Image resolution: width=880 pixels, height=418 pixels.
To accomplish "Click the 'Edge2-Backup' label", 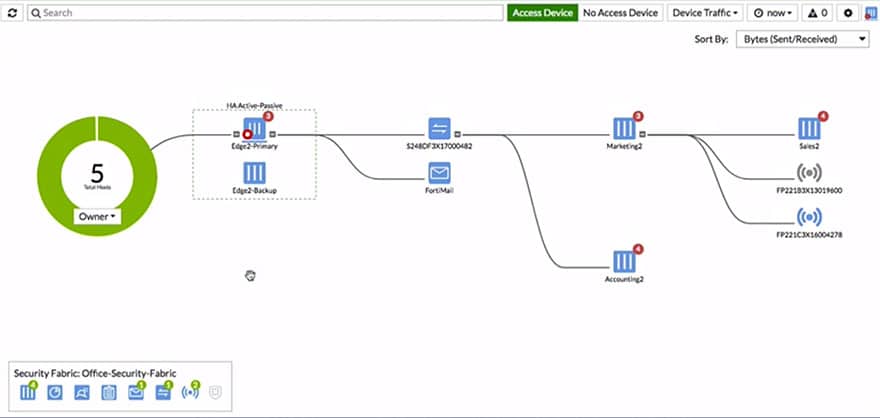I will 255,190.
